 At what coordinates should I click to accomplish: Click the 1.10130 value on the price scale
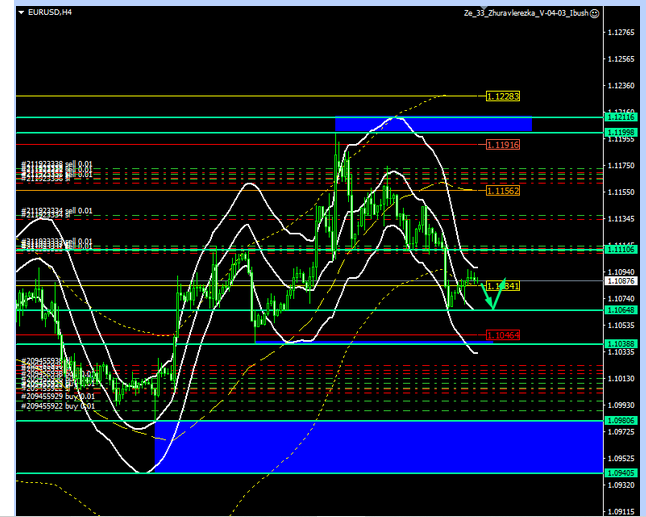pyautogui.click(x=621, y=379)
